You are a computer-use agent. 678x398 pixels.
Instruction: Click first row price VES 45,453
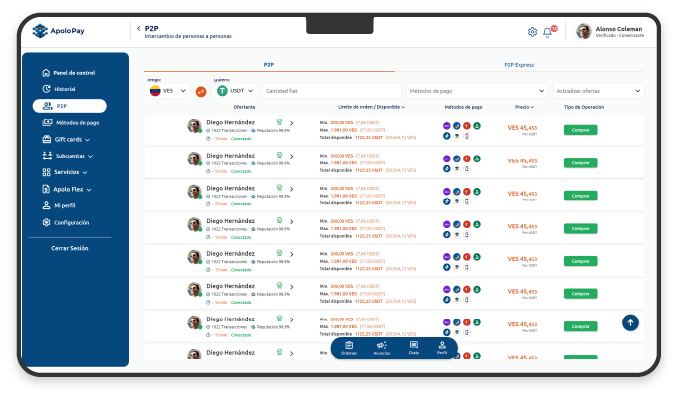coord(522,128)
